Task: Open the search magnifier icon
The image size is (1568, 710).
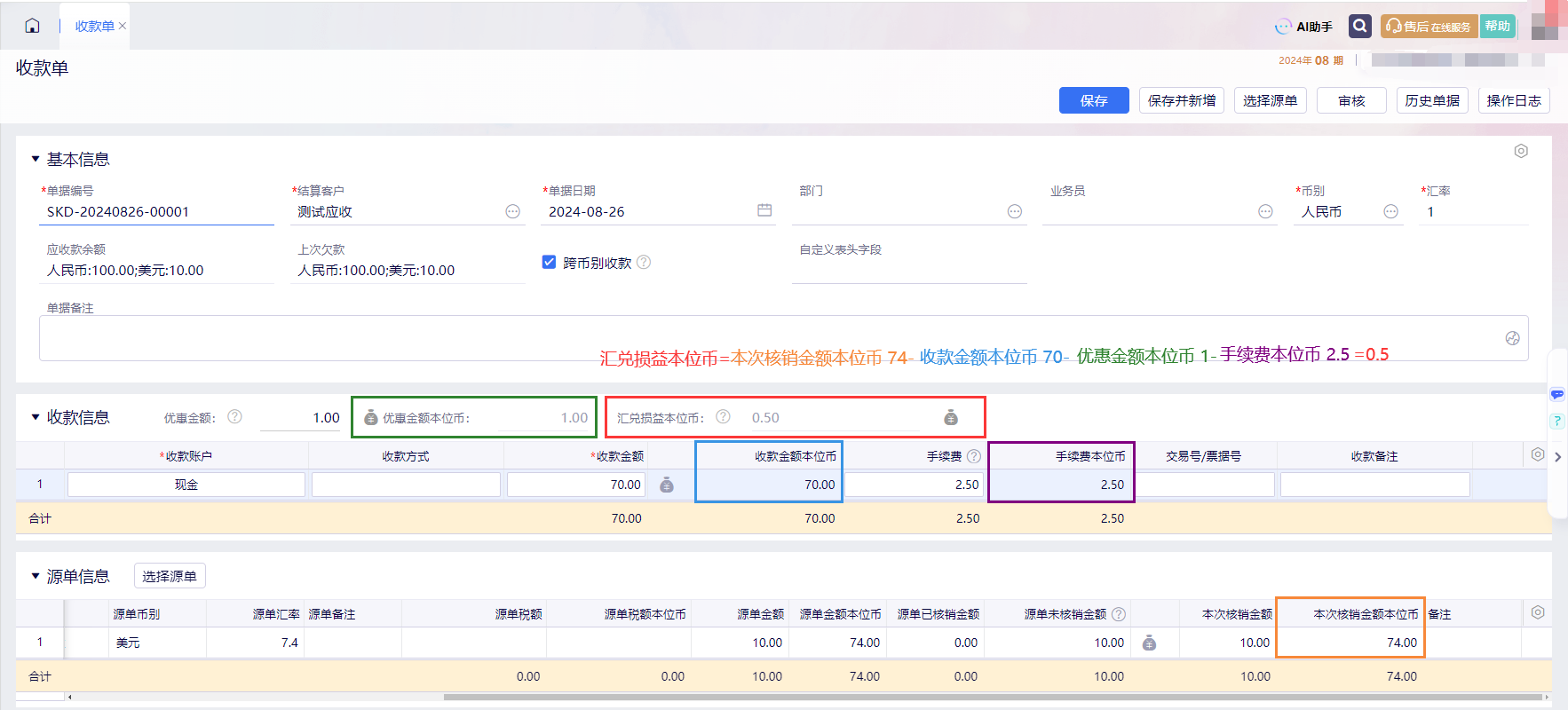Action: click(x=1359, y=26)
